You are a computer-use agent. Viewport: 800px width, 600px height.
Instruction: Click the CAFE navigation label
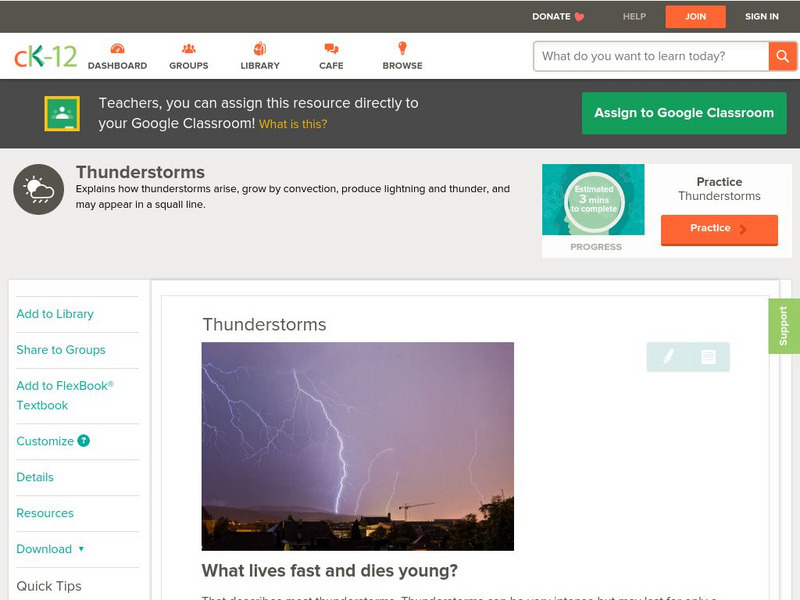(x=331, y=66)
